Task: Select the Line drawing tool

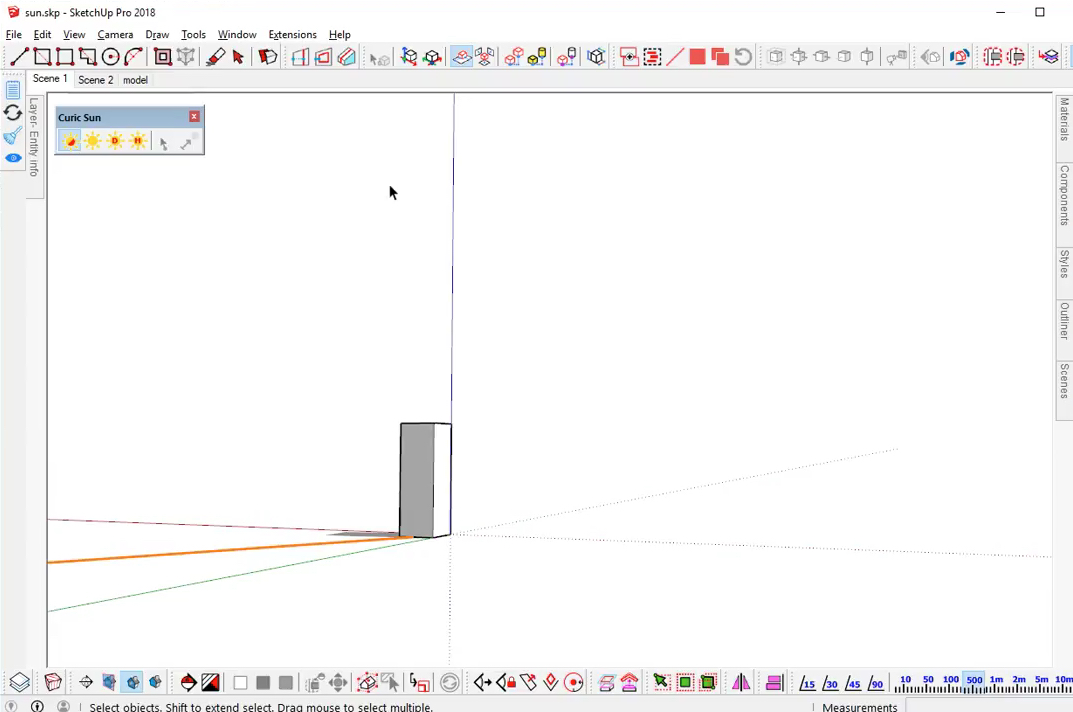Action: point(19,57)
